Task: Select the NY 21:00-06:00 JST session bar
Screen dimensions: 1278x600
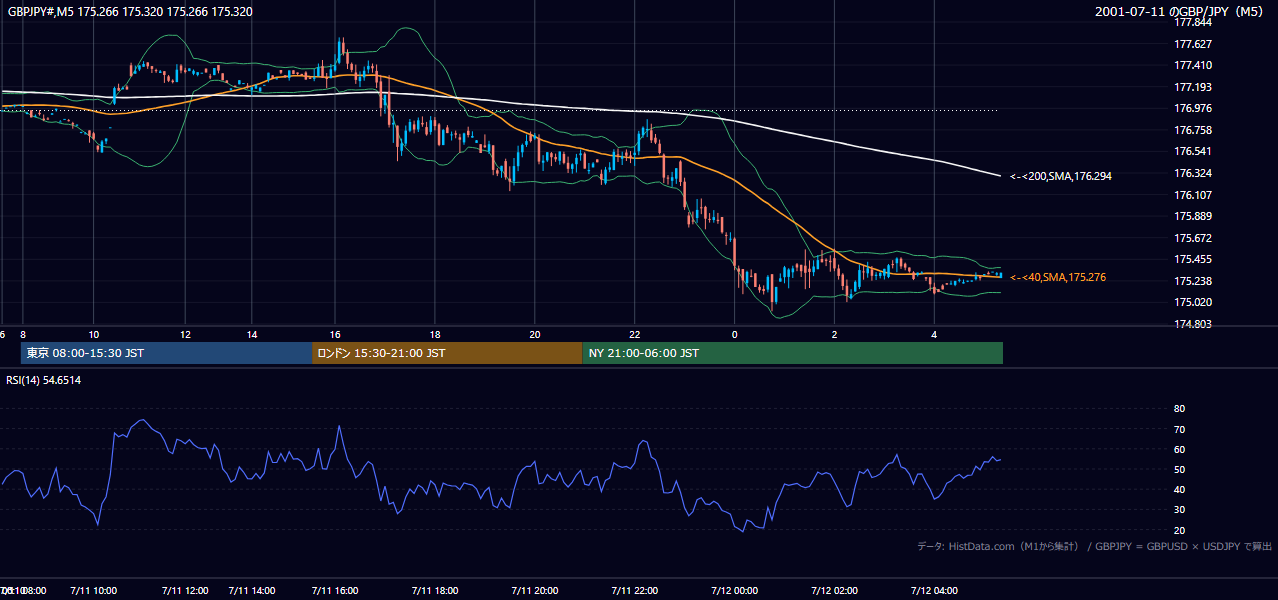Action: point(792,353)
